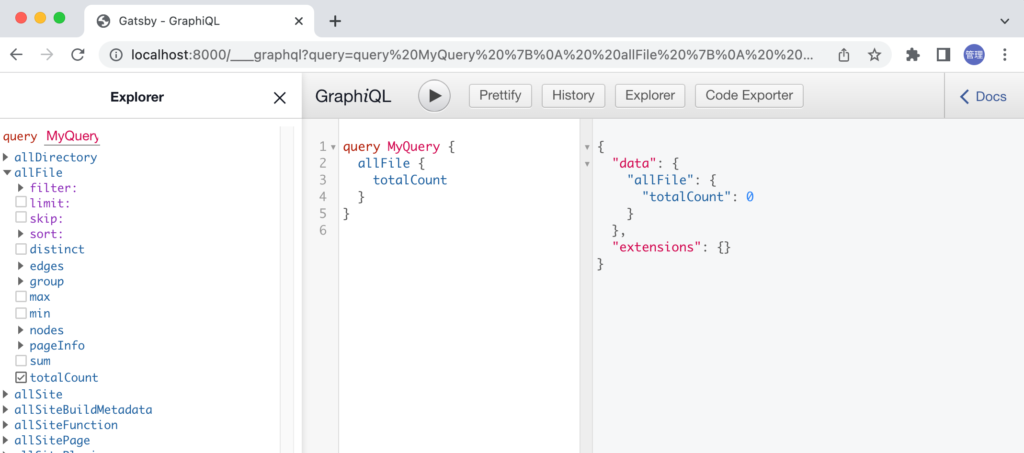Click the browser reload icon
The width and height of the screenshot is (1024, 453).
coord(77,55)
